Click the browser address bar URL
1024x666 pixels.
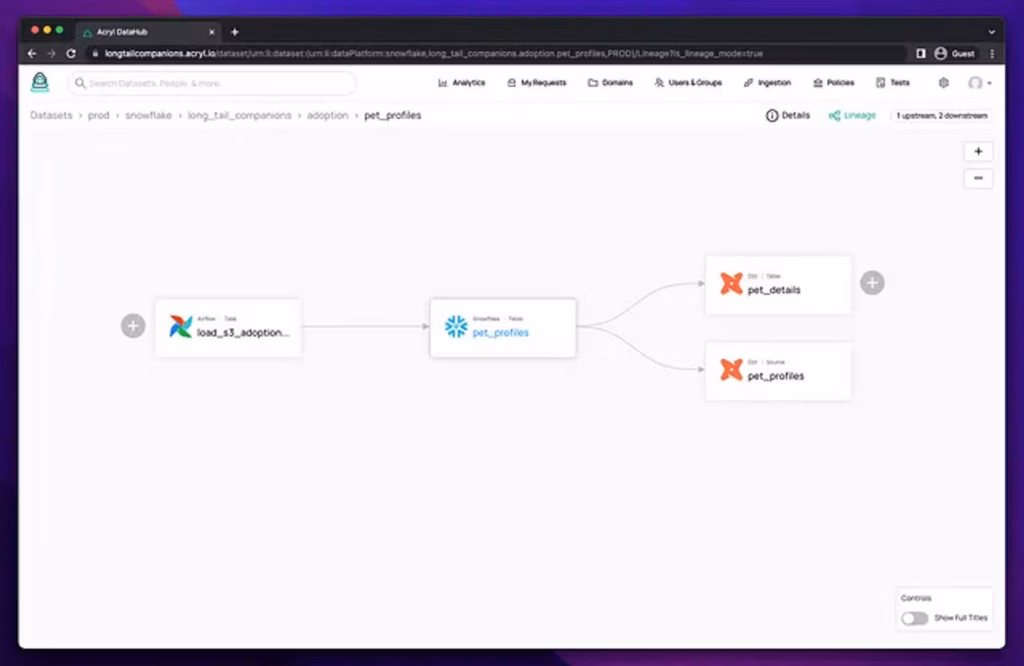pyautogui.click(x=434, y=54)
